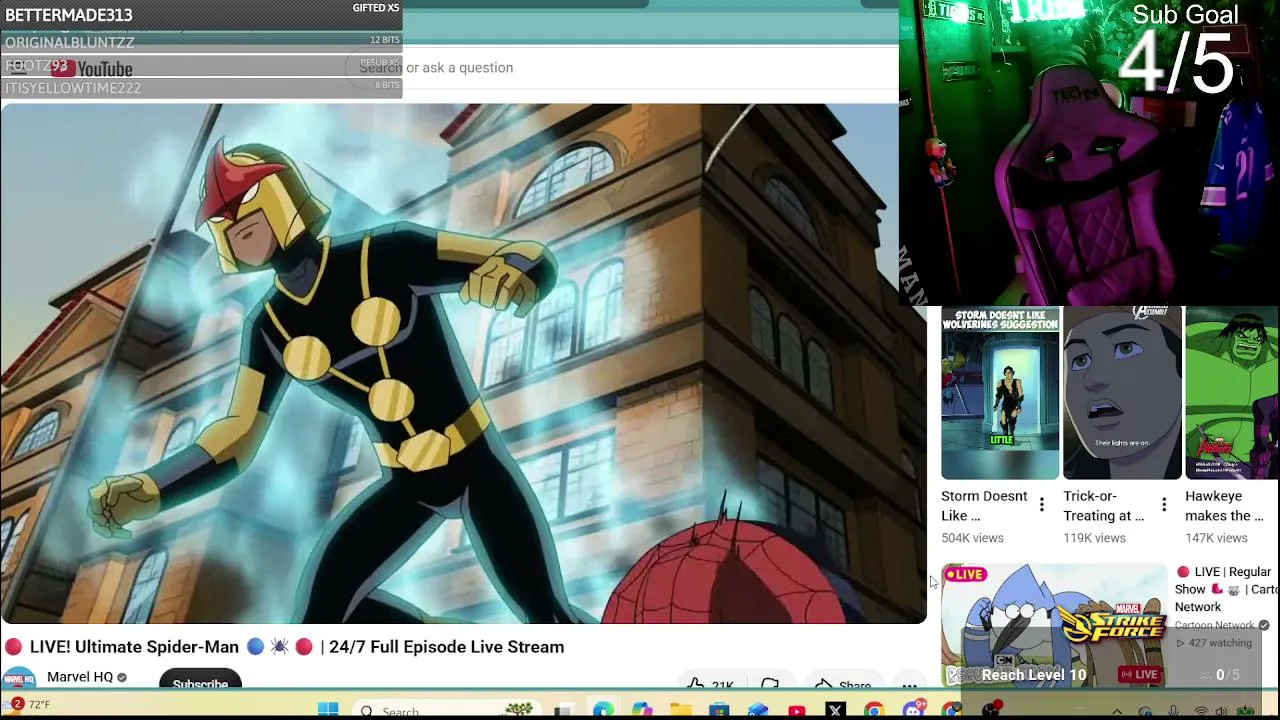Open the LIVE Regular Show video title
The width and height of the screenshot is (1280, 720).
(x=1227, y=589)
